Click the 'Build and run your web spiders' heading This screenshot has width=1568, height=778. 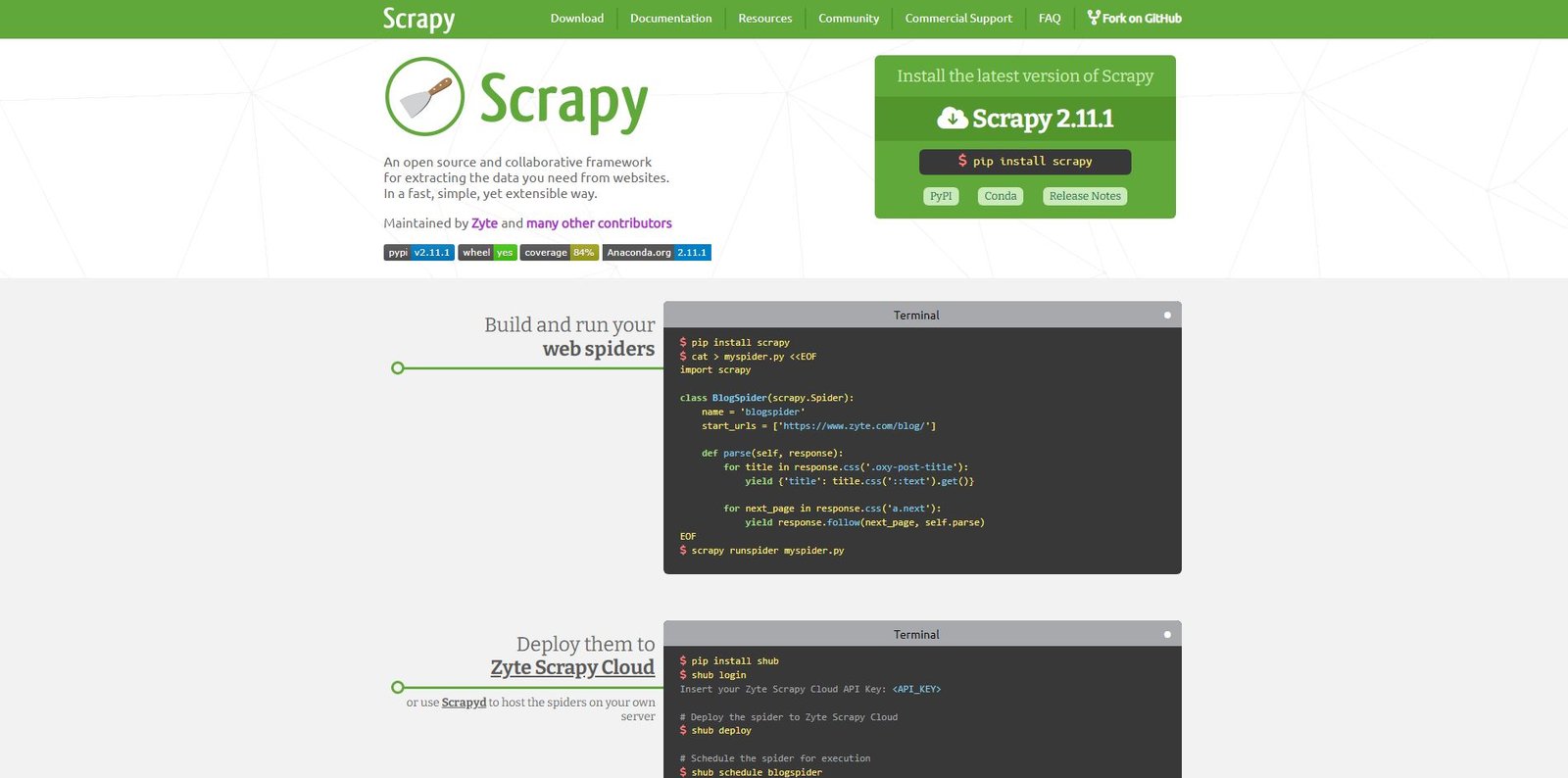[569, 337]
